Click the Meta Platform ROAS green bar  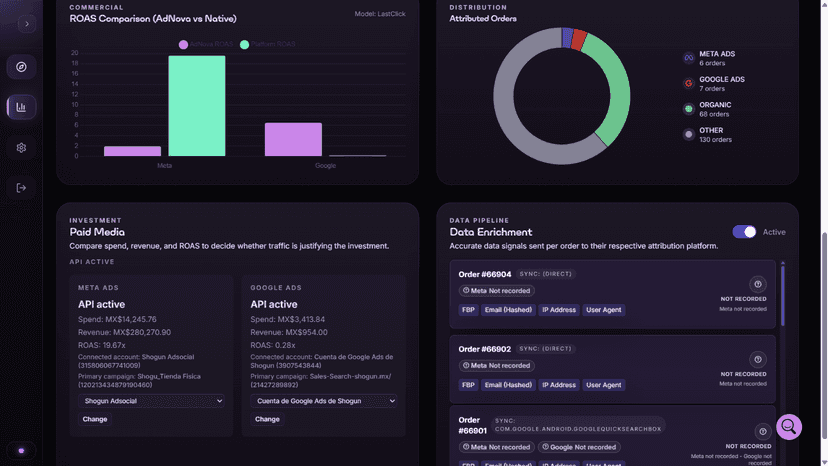click(197, 106)
